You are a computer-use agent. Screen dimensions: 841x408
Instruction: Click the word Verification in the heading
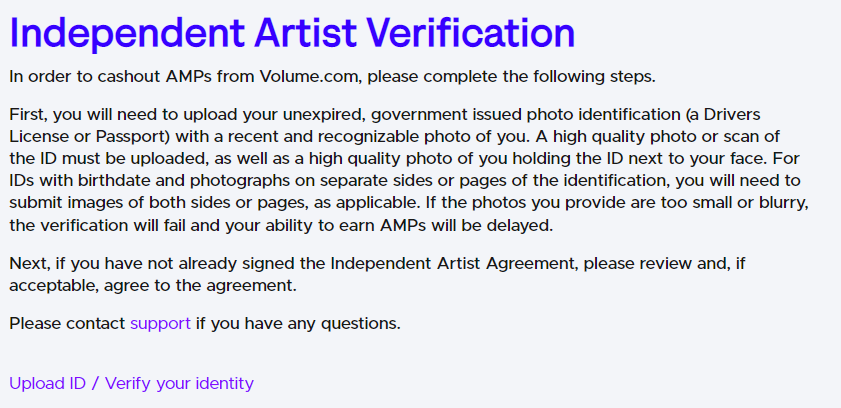click(470, 32)
